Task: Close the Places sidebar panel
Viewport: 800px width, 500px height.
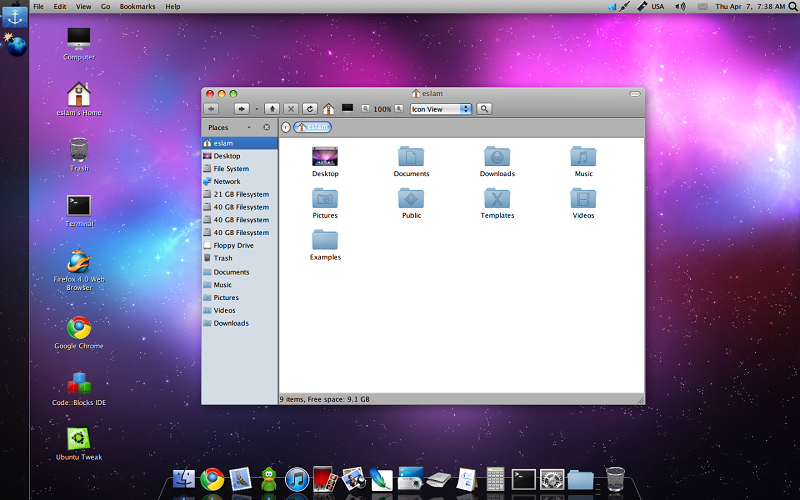Action: pos(266,127)
